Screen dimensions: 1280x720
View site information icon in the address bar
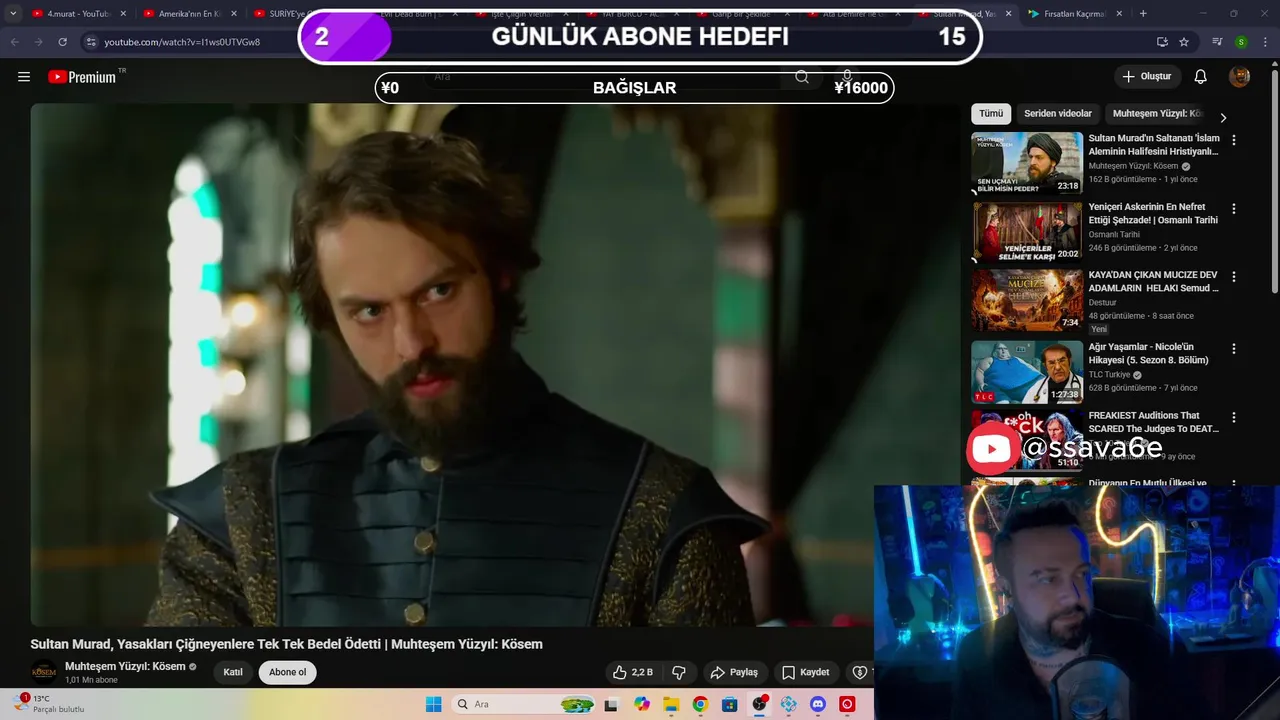coord(91,42)
